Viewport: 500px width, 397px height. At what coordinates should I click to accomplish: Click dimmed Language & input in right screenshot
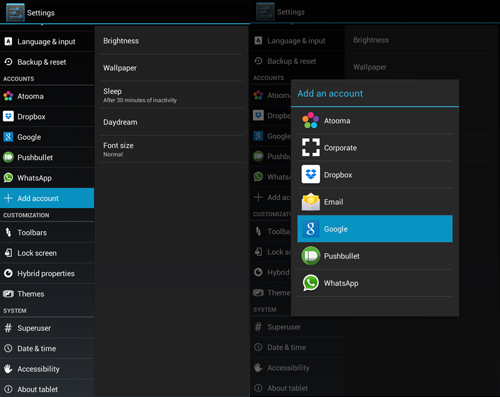pyautogui.click(x=297, y=41)
